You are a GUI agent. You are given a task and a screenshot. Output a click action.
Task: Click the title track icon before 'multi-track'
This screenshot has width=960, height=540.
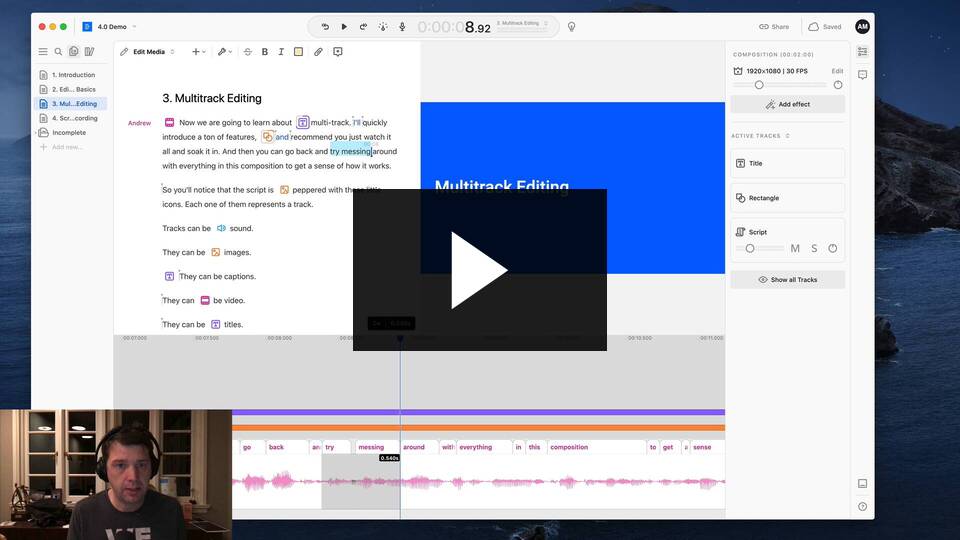click(302, 122)
